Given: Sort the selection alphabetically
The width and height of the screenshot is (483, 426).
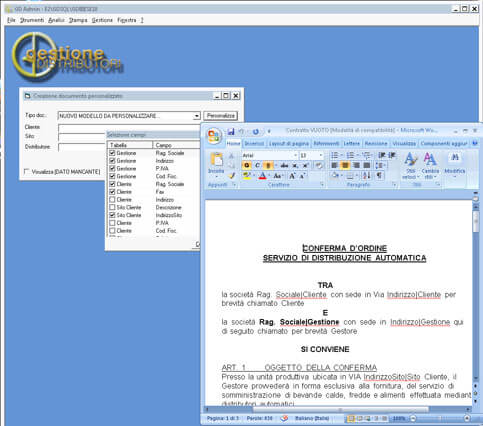Looking at the screenshot, I should (x=366, y=175).
